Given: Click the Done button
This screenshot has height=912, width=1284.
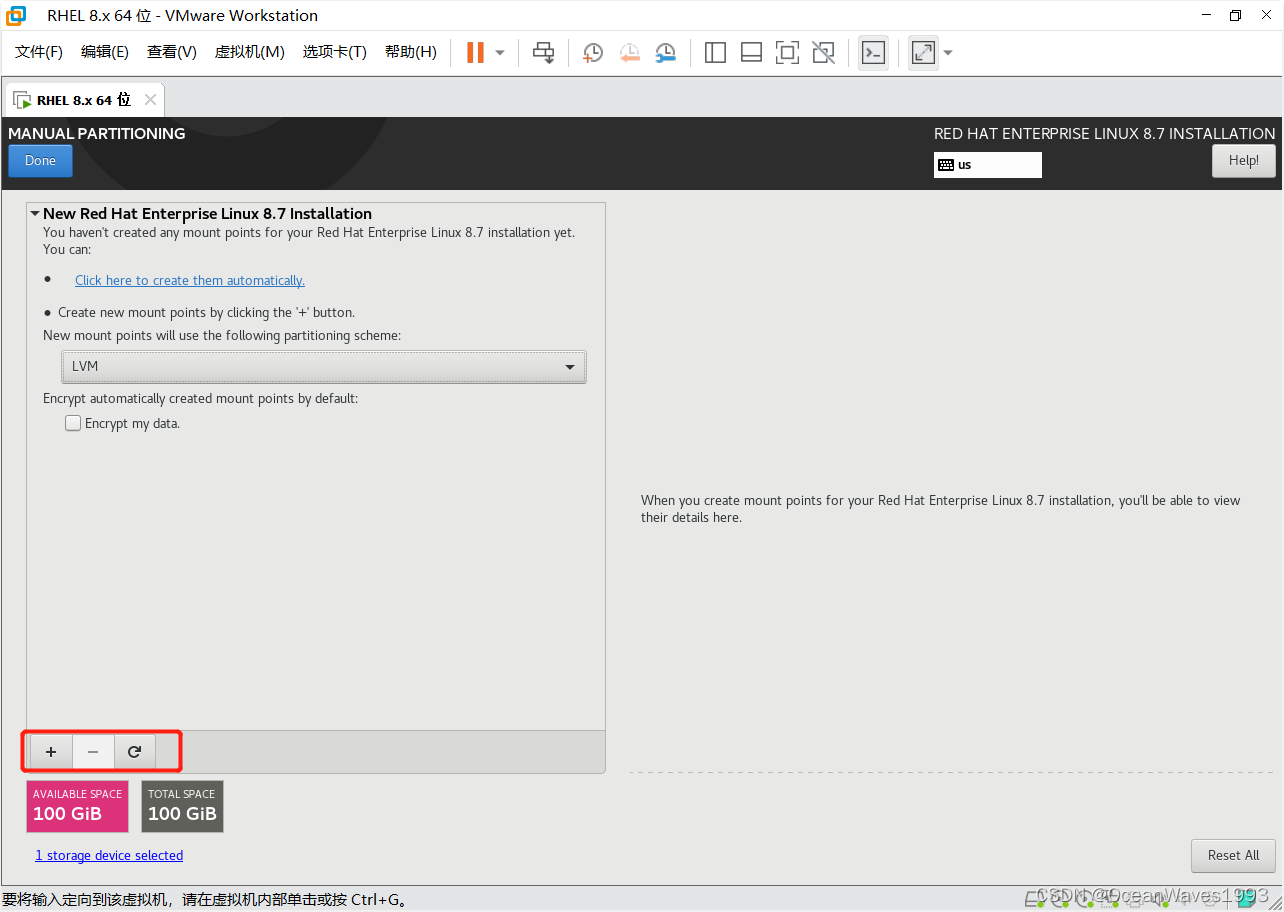Looking at the screenshot, I should click(x=40, y=161).
